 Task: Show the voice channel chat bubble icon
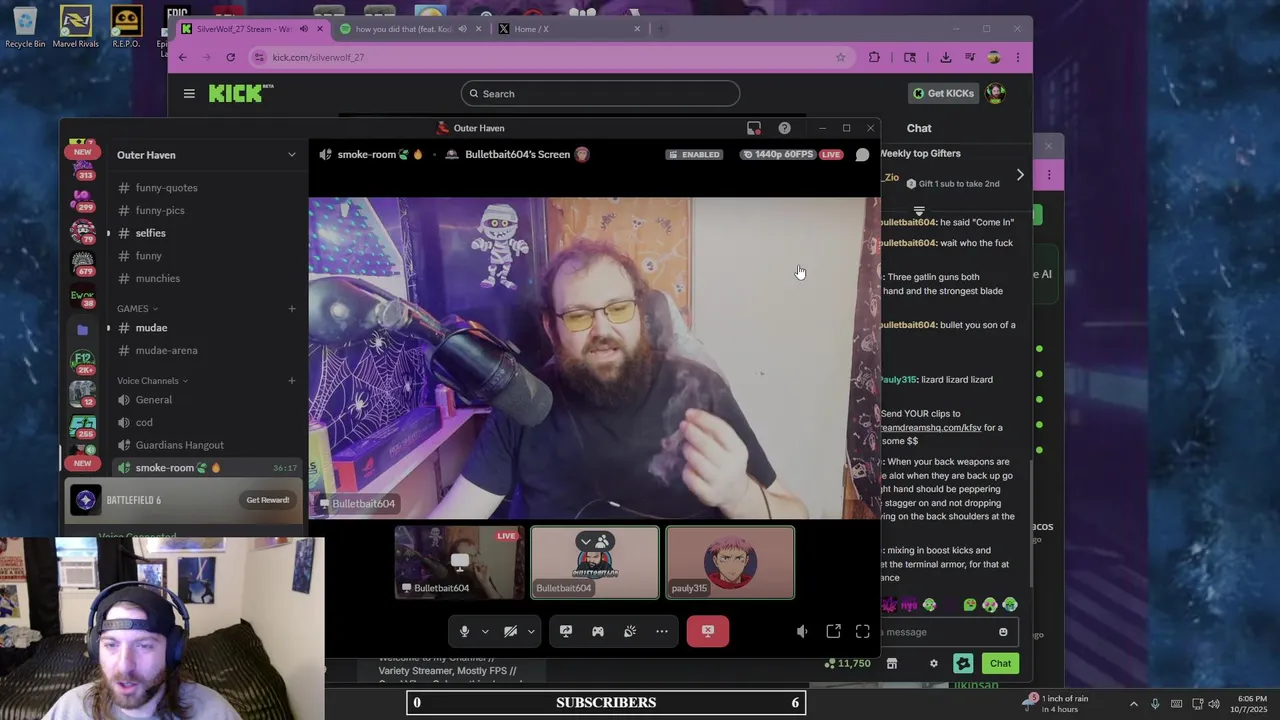pos(862,155)
